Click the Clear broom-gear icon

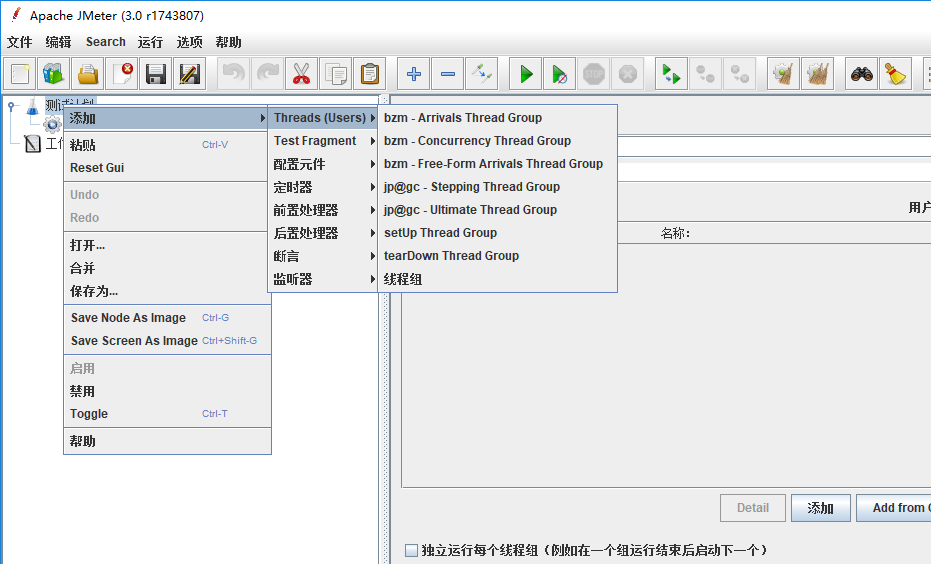click(783, 74)
